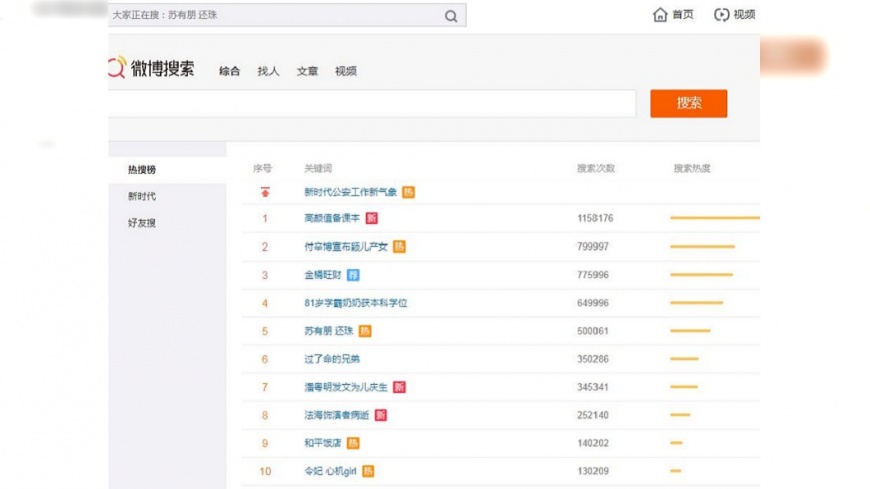Open 高颜值备课本 hot search link
Viewport: 870px width, 489px height.
tap(332, 218)
